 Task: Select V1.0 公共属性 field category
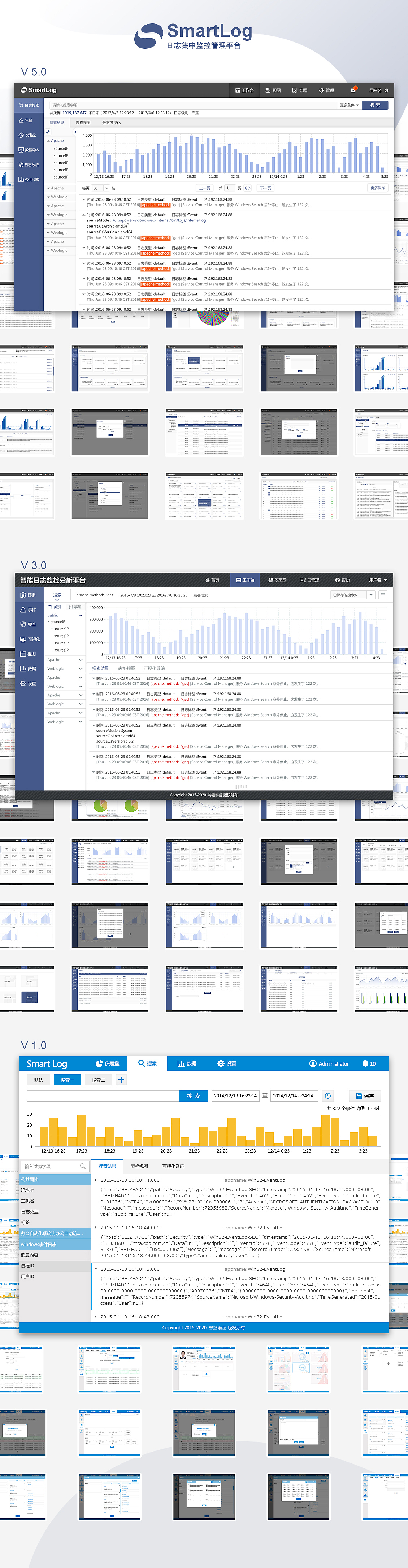click(56, 1180)
